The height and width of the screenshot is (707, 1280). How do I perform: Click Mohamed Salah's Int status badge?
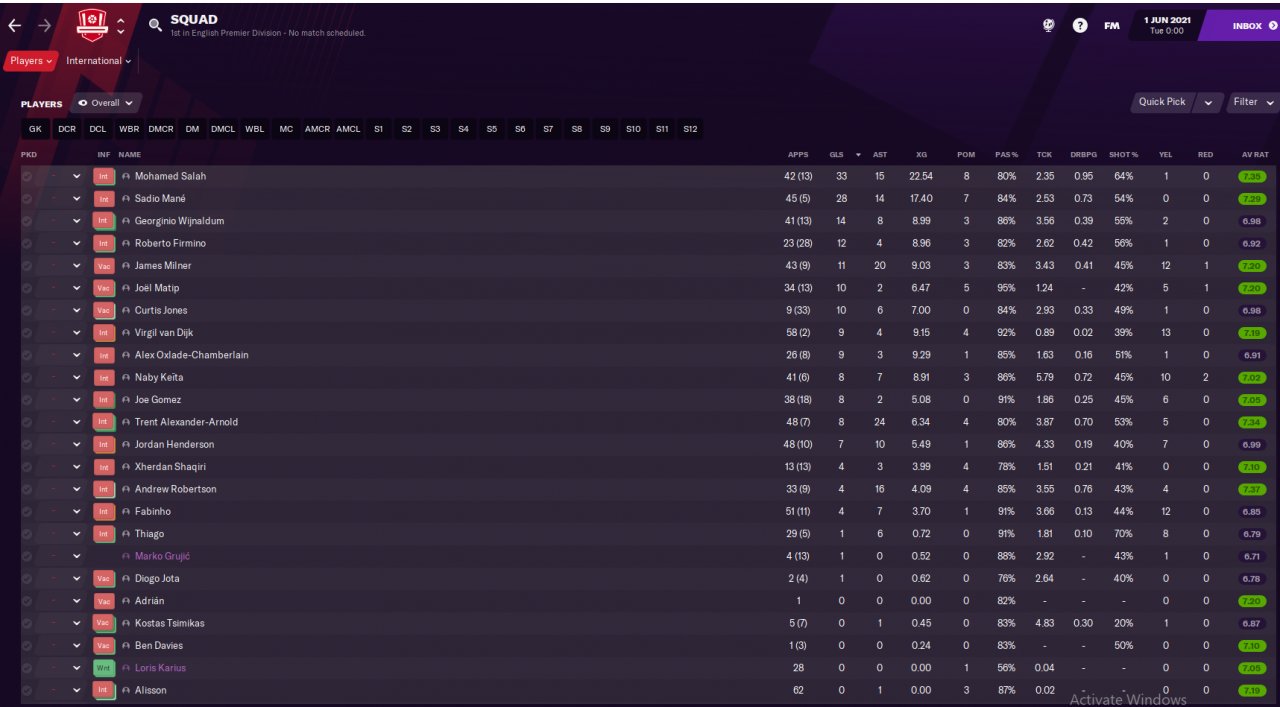104,176
